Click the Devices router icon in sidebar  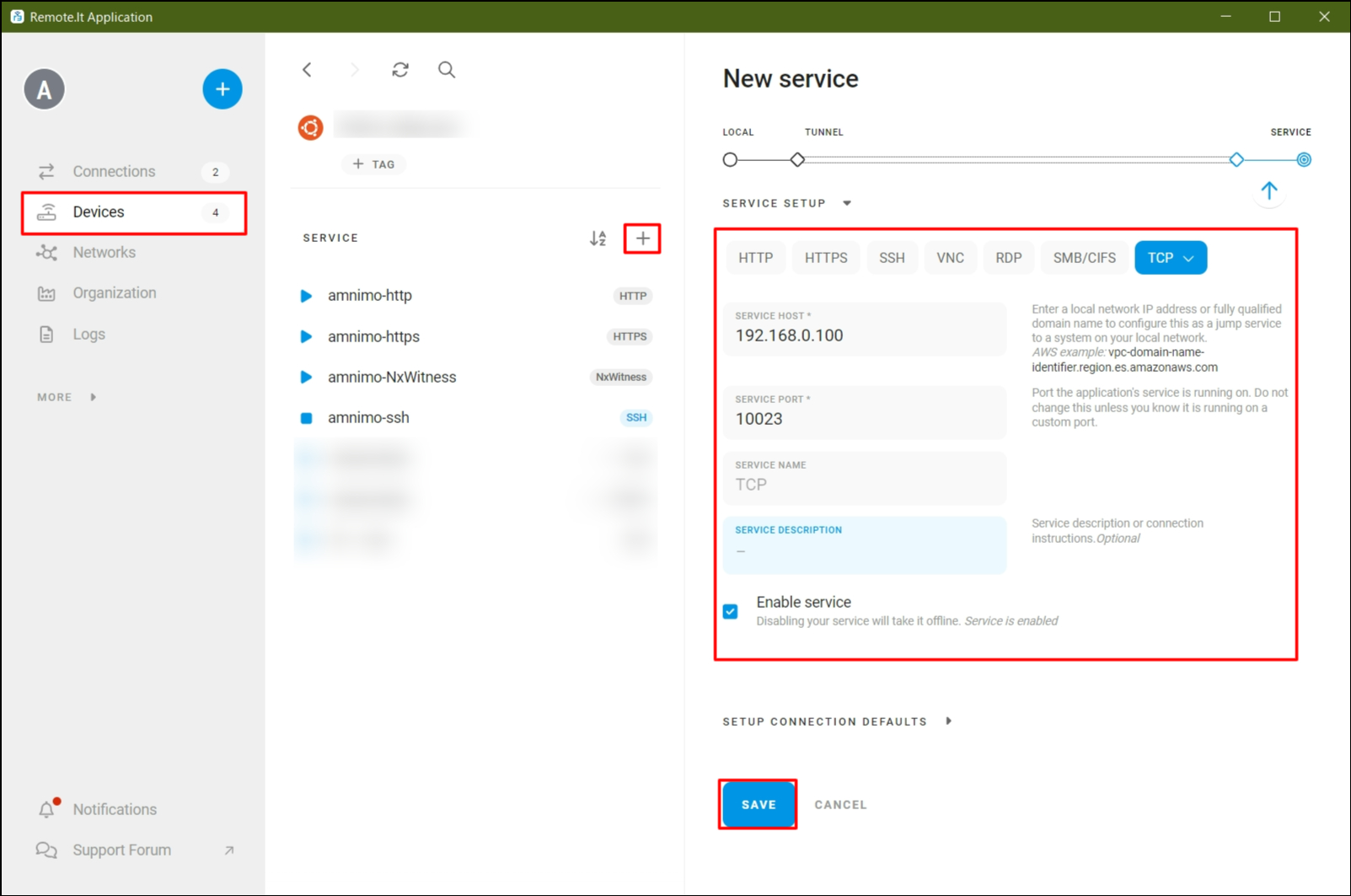(46, 212)
